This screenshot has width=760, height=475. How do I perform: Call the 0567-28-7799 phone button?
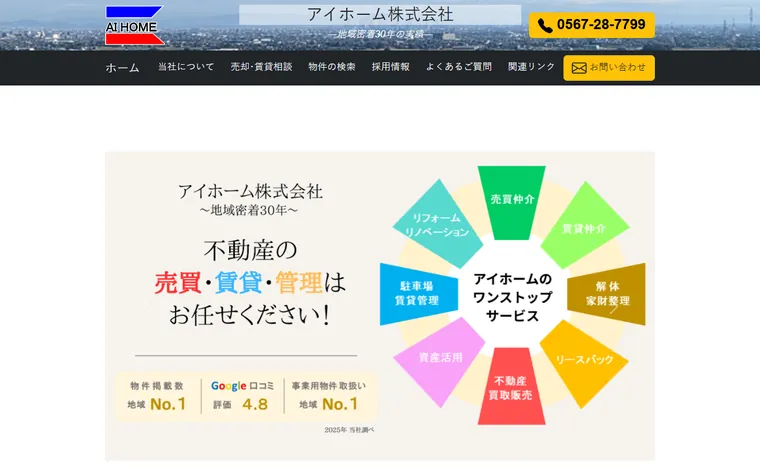click(591, 25)
